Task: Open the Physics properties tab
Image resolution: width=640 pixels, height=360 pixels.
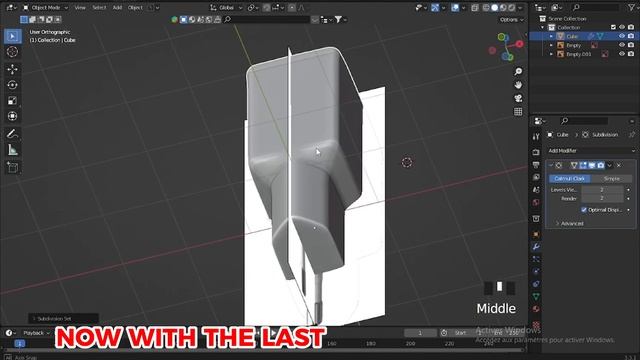Action: 536,271
